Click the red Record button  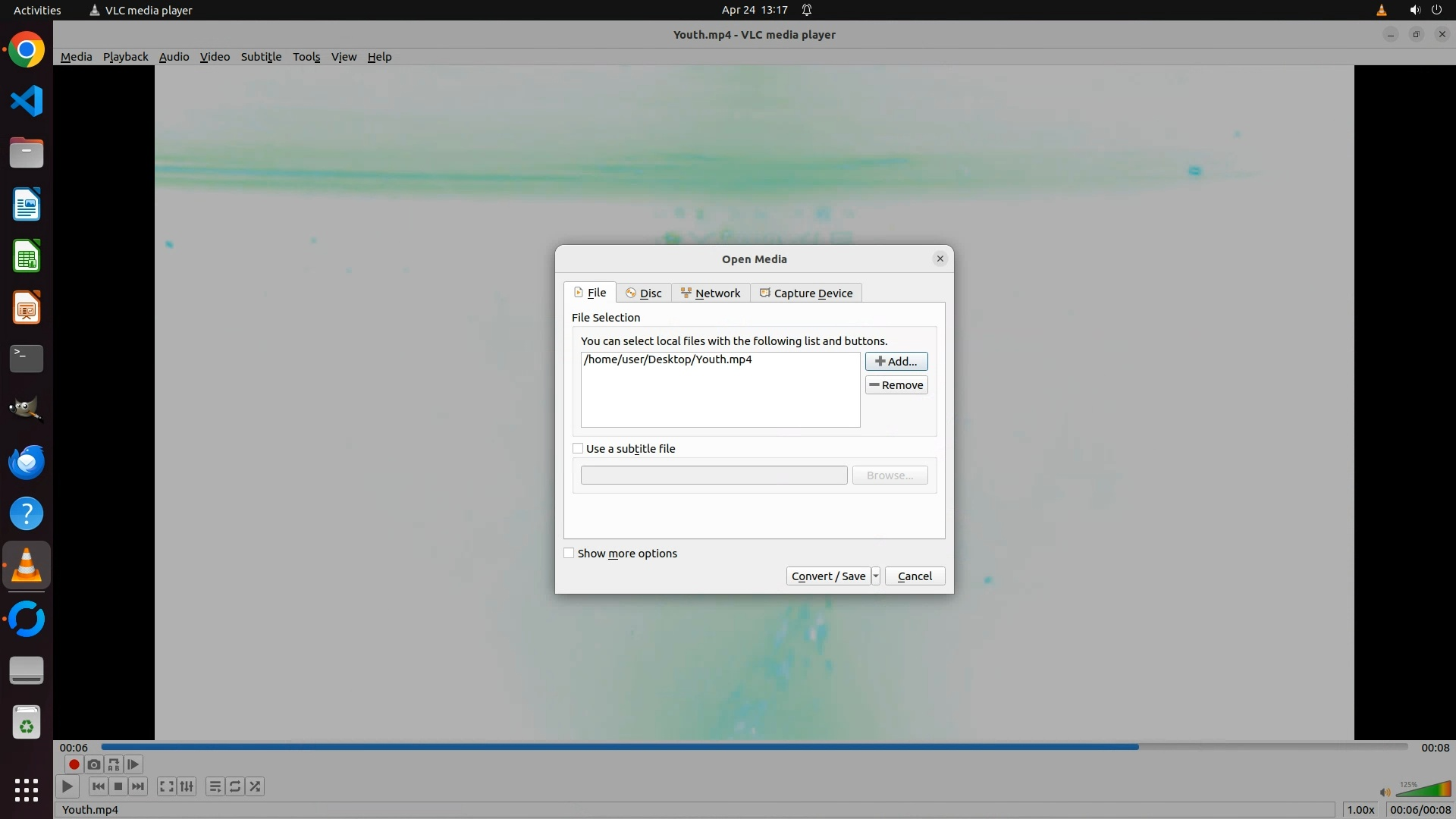pyautogui.click(x=74, y=764)
